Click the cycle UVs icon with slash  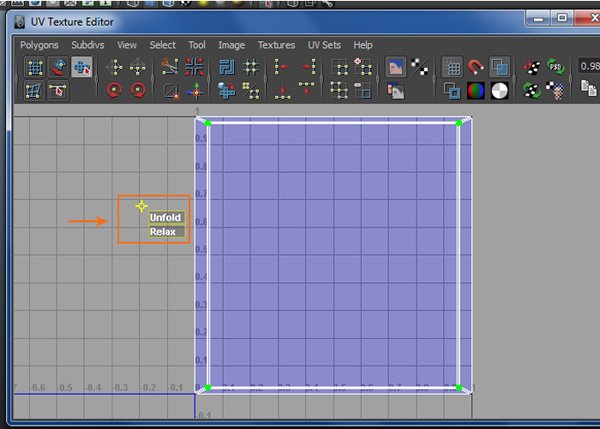click(x=251, y=91)
